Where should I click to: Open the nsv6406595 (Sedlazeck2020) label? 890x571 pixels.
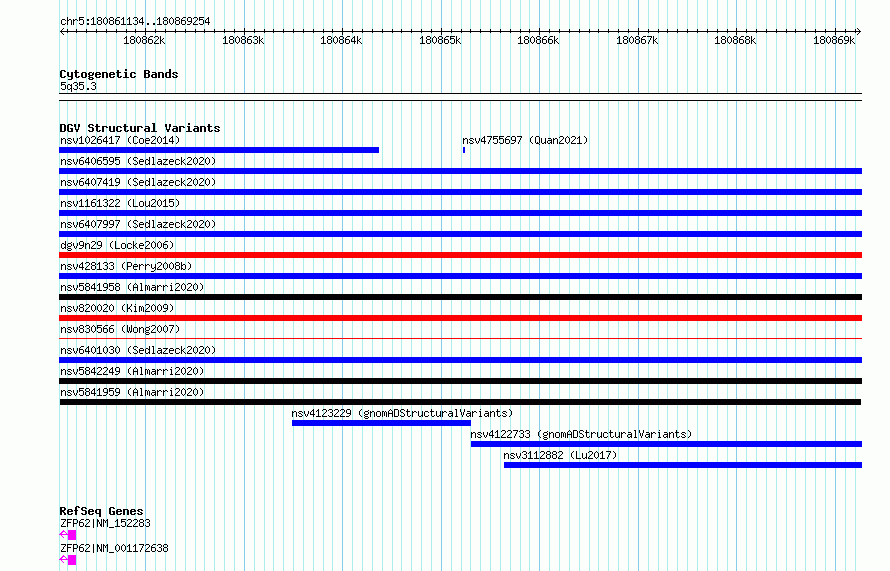(138, 161)
